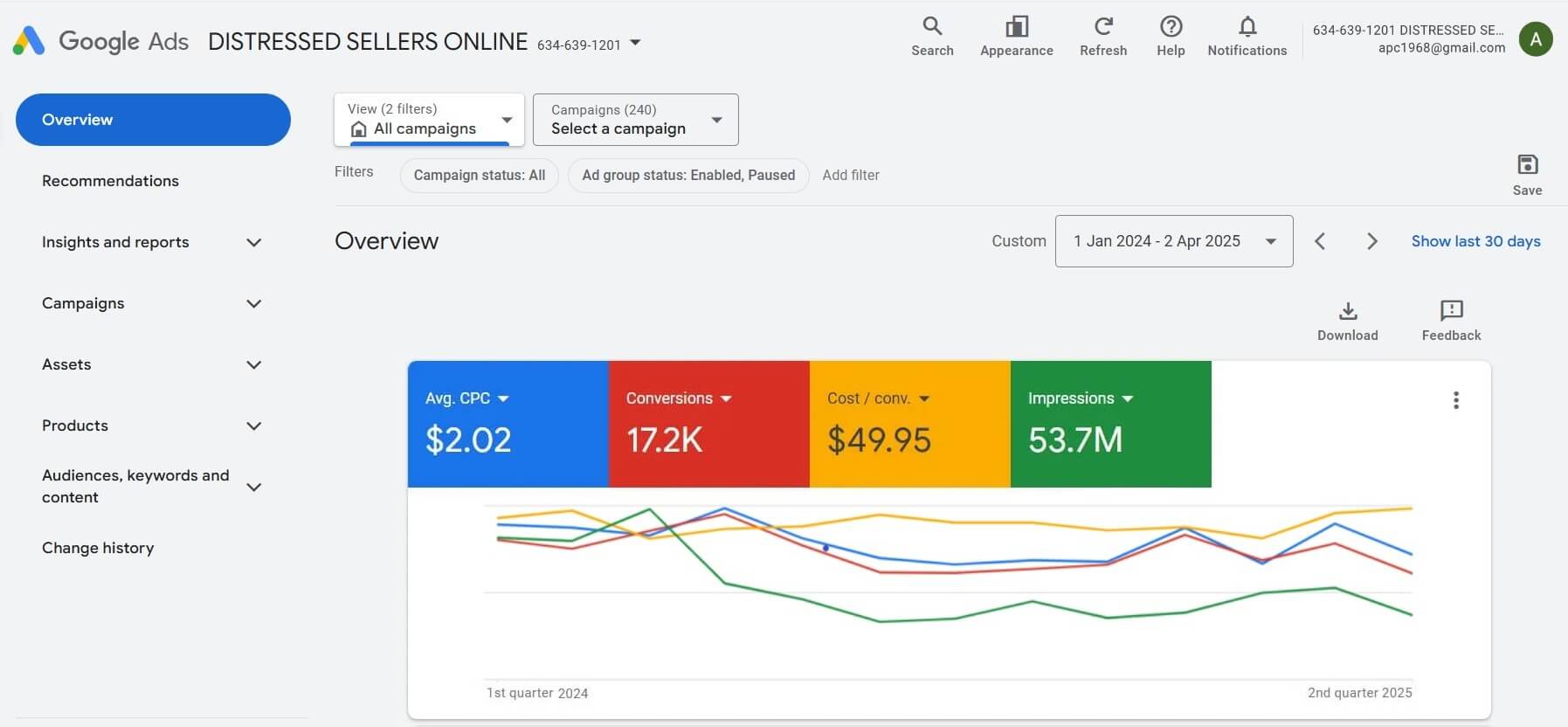Select the red Conversions scorecard
This screenshot has width=1568, height=727.
coord(709,424)
